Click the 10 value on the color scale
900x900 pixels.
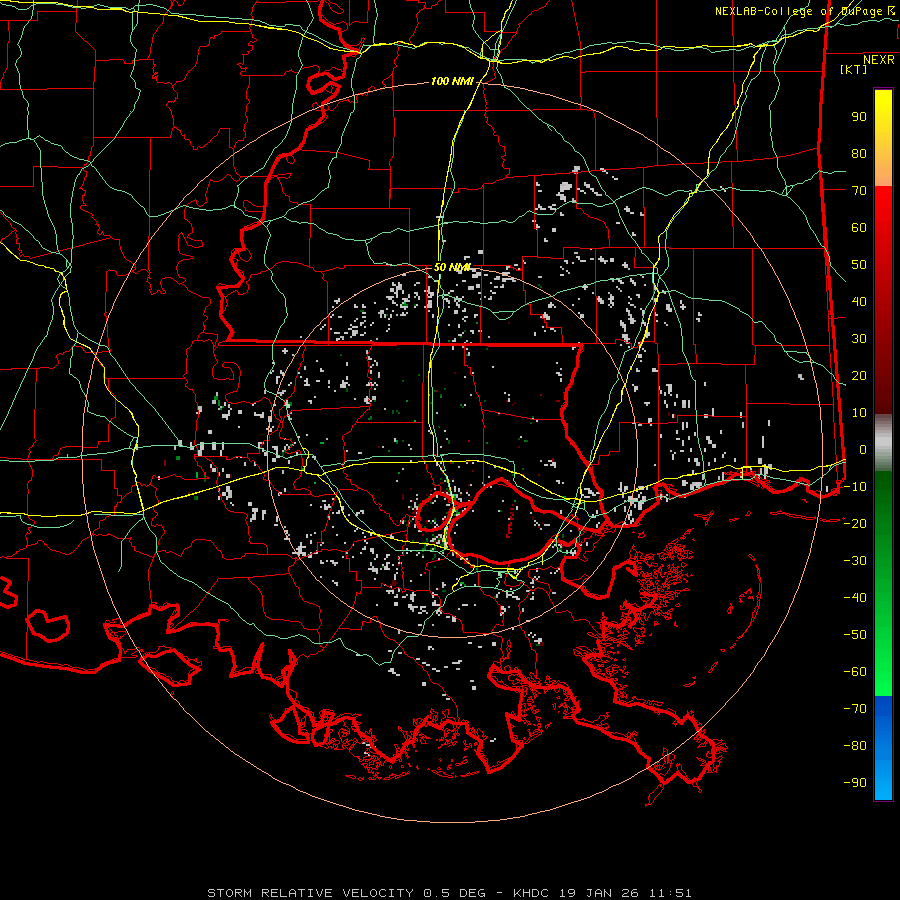859,413
